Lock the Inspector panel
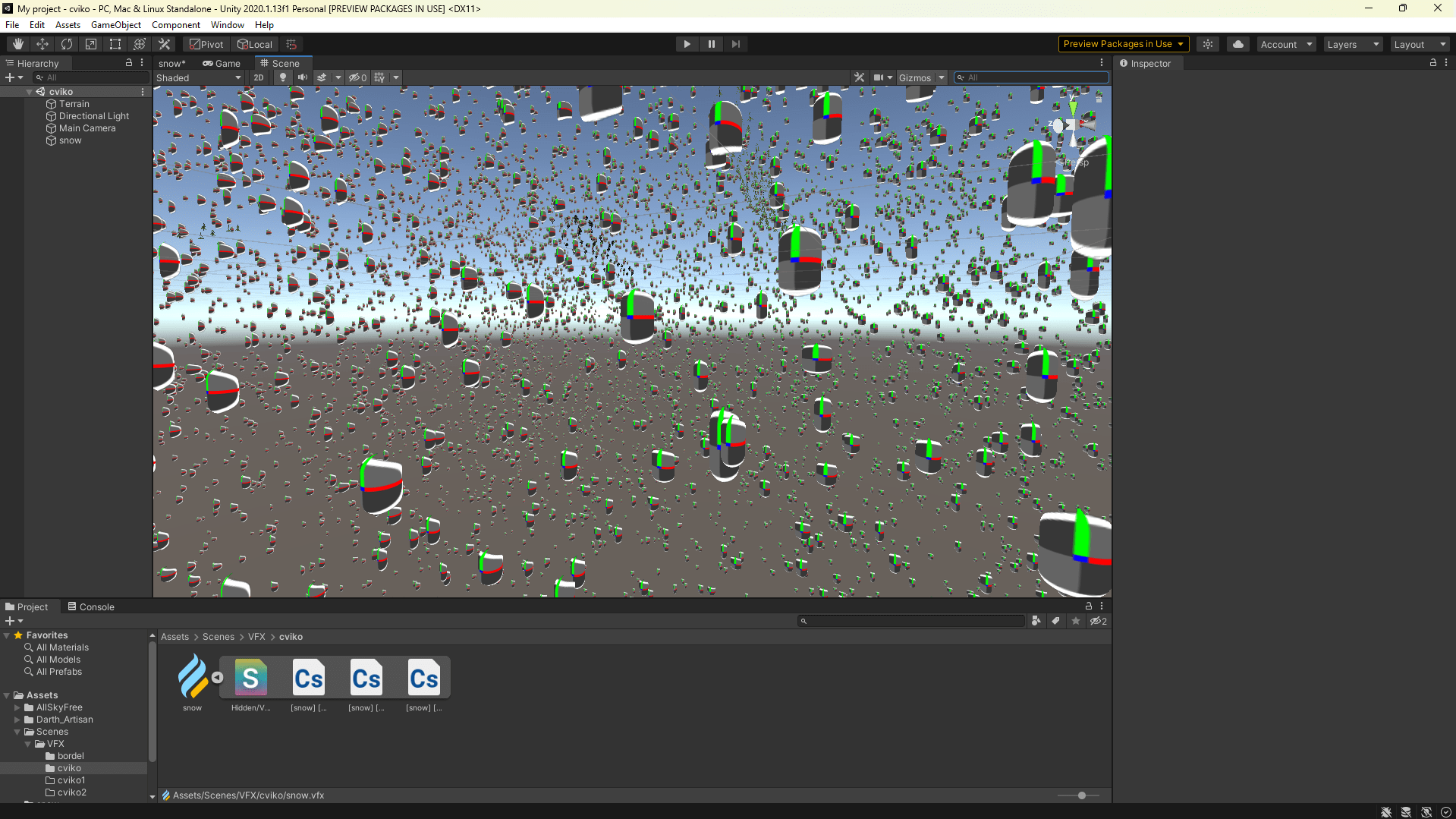Image resolution: width=1456 pixels, height=819 pixels. [1433, 63]
